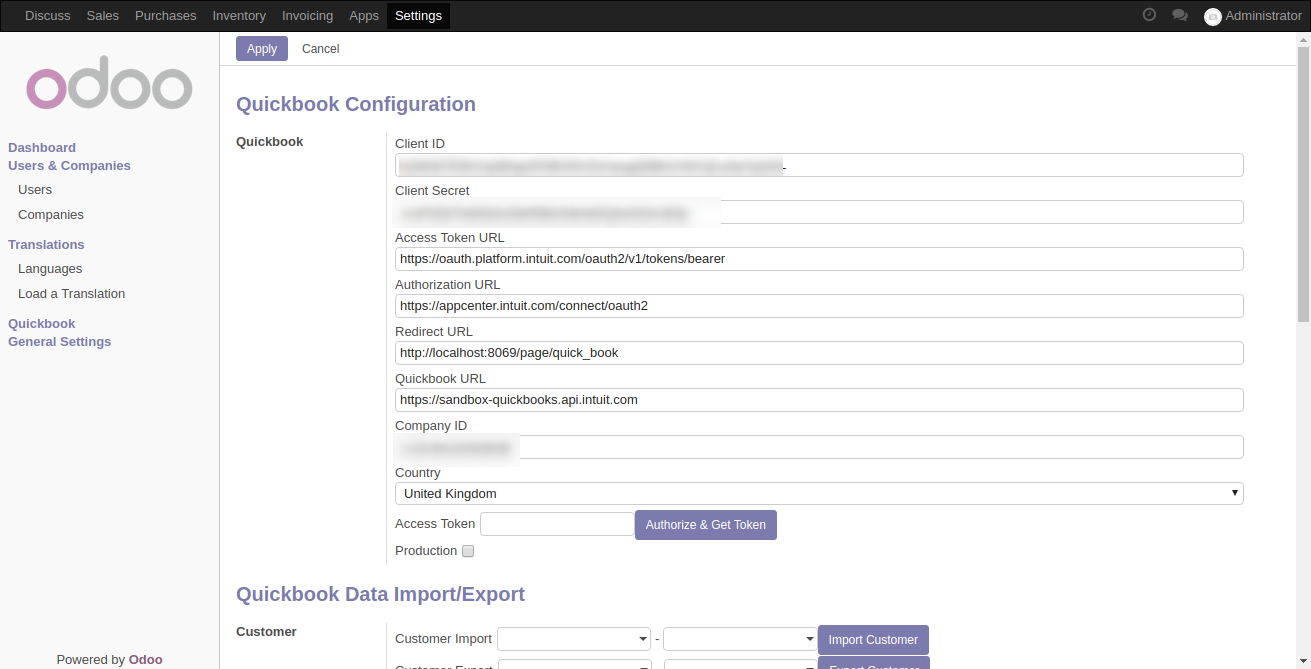
Task: Click the Administrator avatar icon
Action: tap(1213, 16)
